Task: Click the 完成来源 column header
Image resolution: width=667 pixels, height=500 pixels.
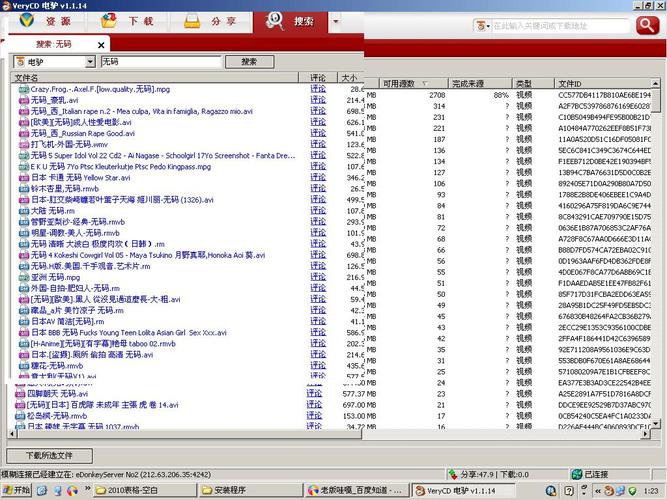Action: point(480,83)
